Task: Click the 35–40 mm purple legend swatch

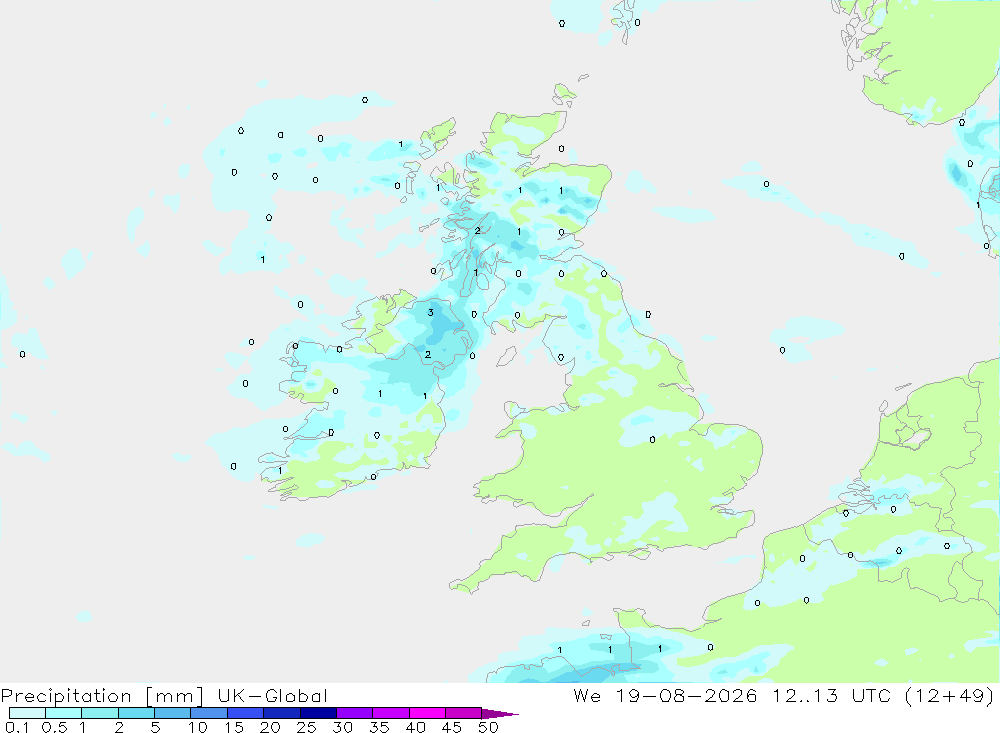Action: pyautogui.click(x=390, y=713)
